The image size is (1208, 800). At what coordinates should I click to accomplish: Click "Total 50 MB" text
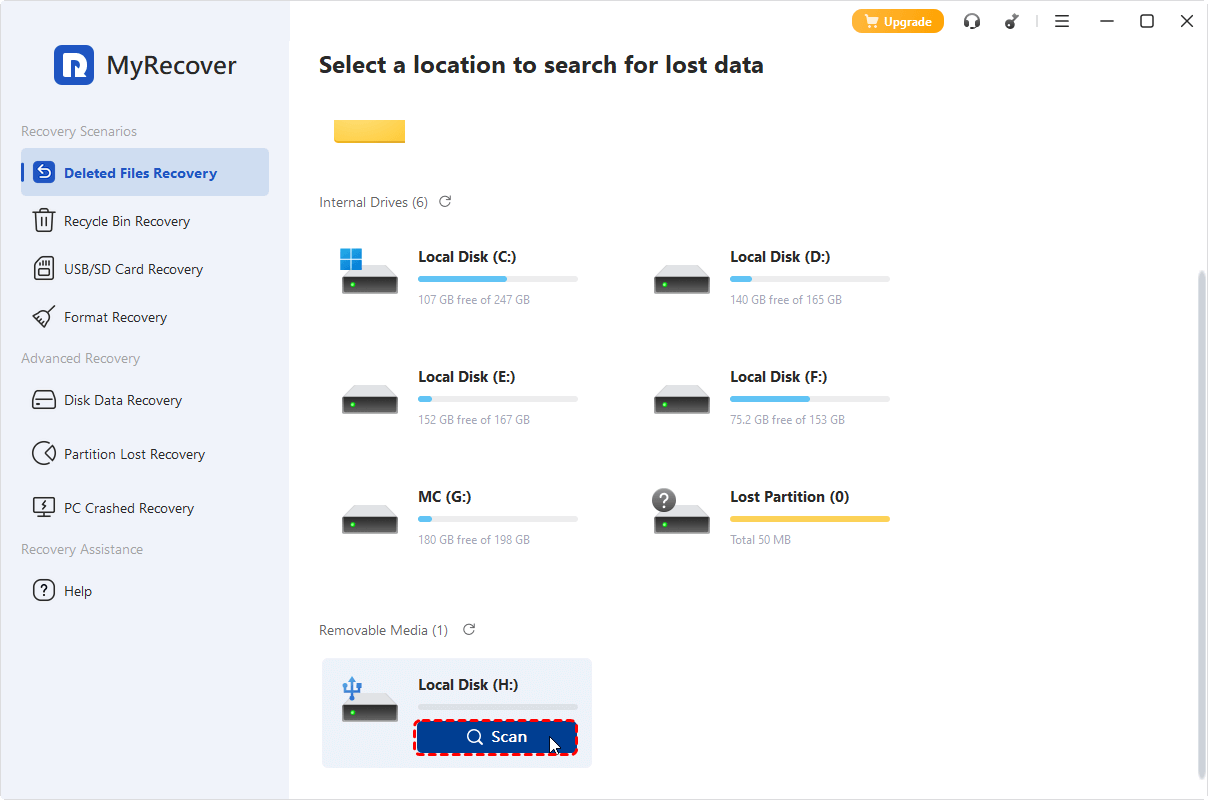(761, 540)
